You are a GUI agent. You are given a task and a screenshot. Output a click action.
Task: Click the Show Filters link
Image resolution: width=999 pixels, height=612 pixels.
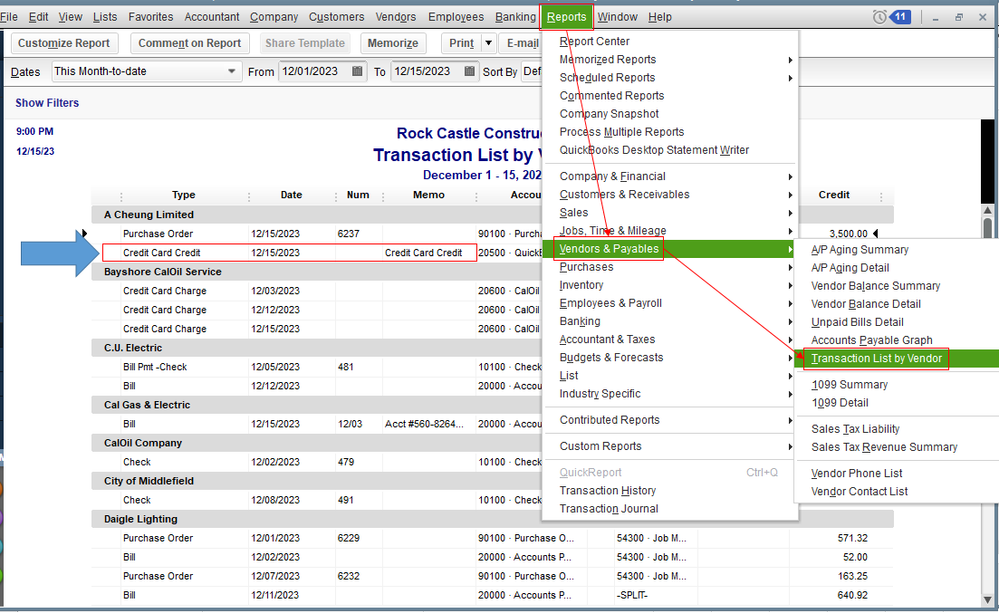pos(47,103)
